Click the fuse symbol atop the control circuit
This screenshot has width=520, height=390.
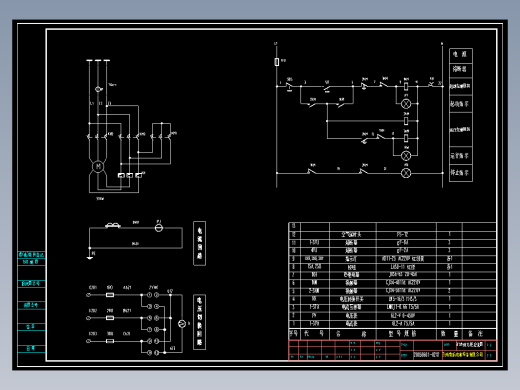[x=277, y=62]
